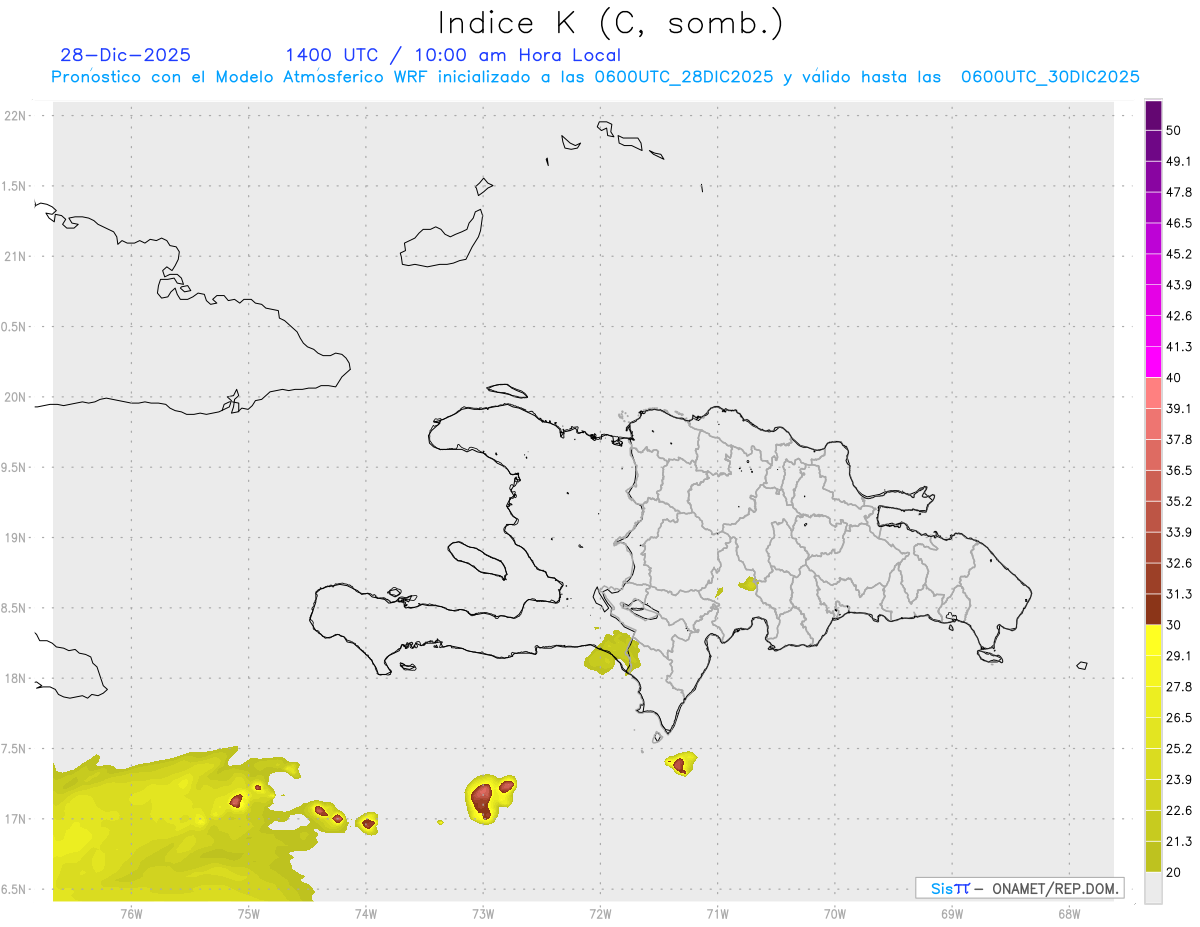The image size is (1200, 927).
Task: Pick the olive swatch between 20 and 21.3
Action: [1153, 856]
